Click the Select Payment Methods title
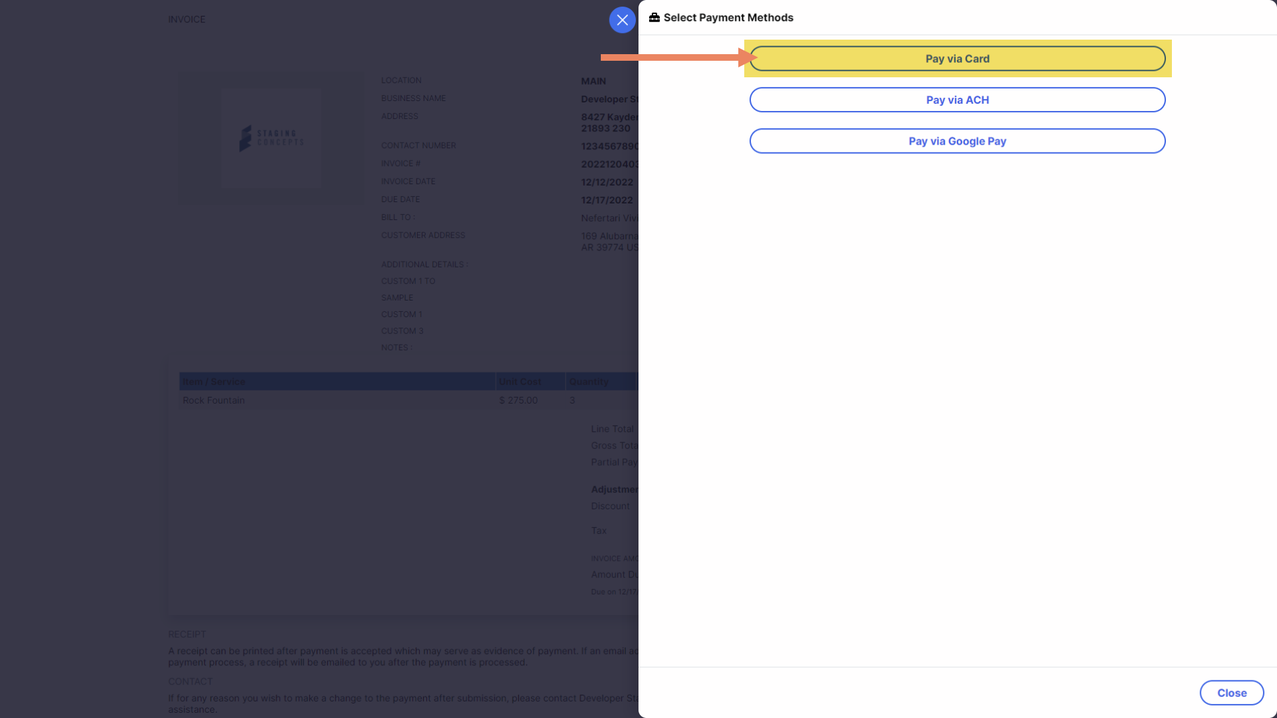The image size is (1277, 718). [x=728, y=18]
